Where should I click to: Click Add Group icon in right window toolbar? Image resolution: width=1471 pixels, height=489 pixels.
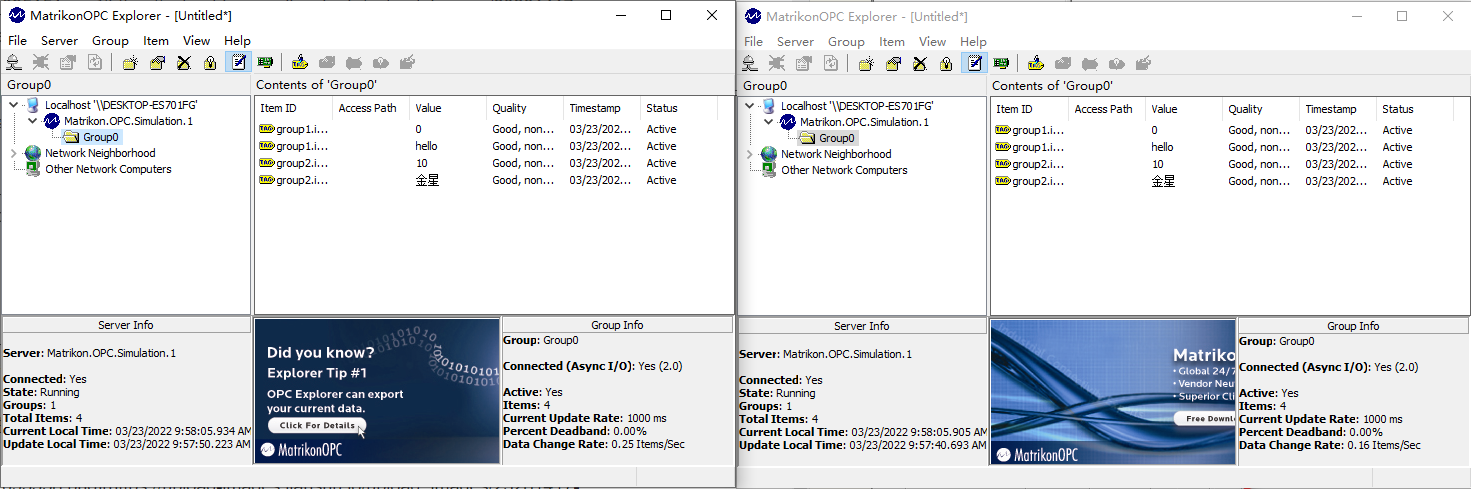[x=866, y=63]
